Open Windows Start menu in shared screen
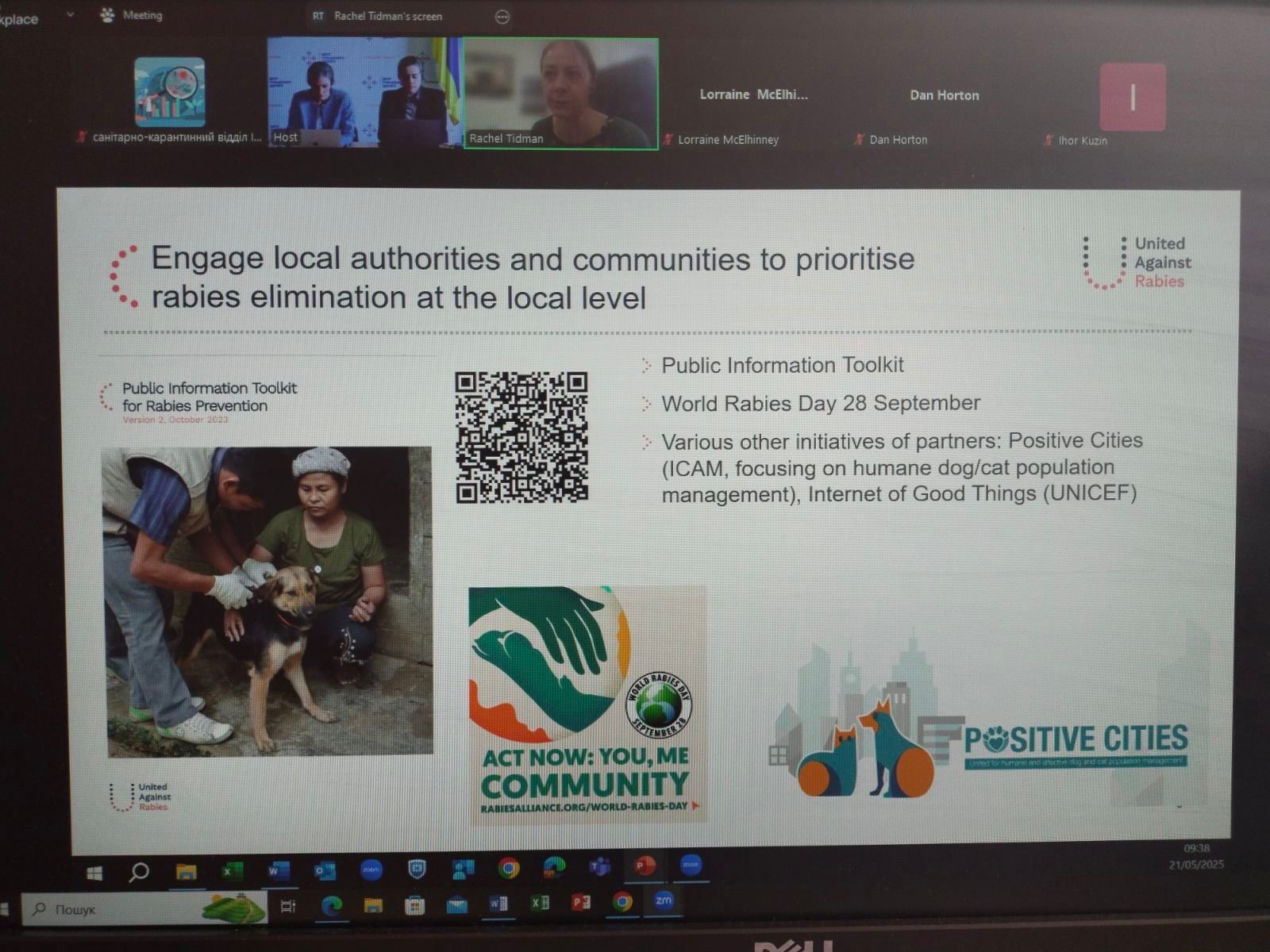This screenshot has width=1270, height=952. coord(94,873)
